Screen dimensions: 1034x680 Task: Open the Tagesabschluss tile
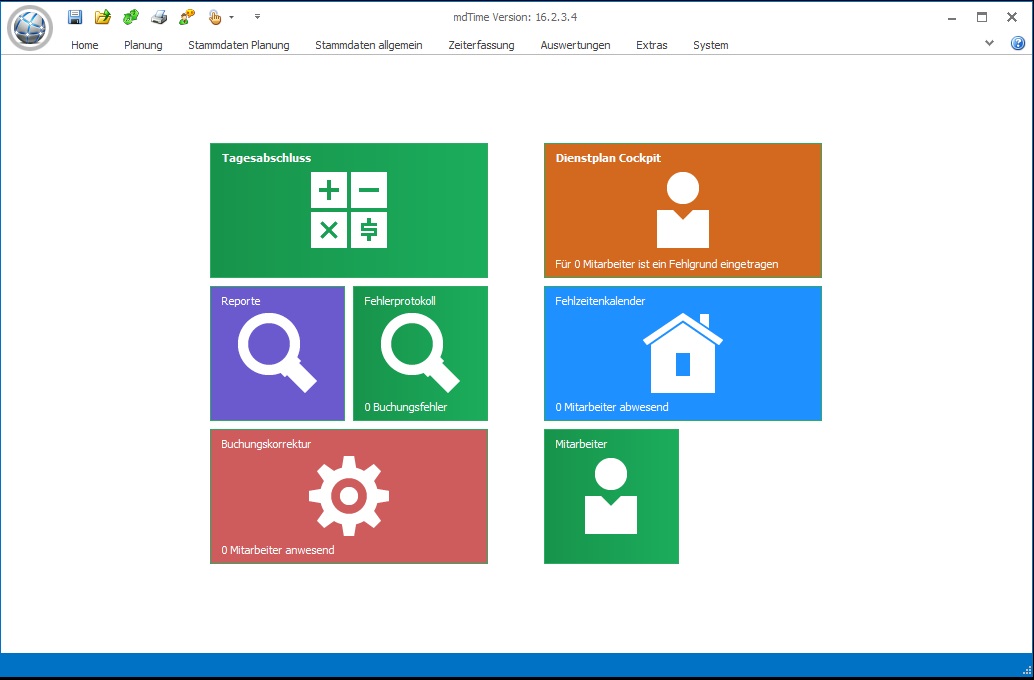(349, 210)
